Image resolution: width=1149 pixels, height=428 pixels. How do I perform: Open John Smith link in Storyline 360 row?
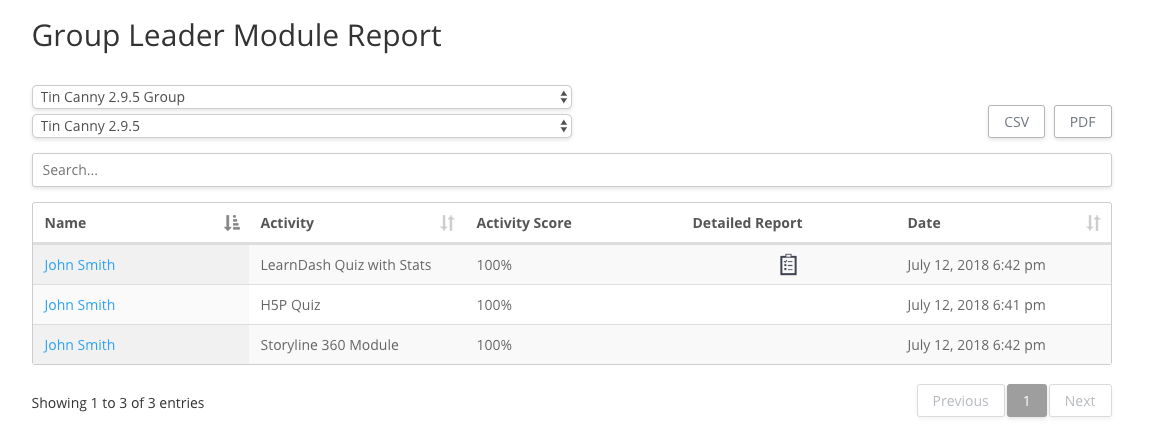click(x=80, y=345)
